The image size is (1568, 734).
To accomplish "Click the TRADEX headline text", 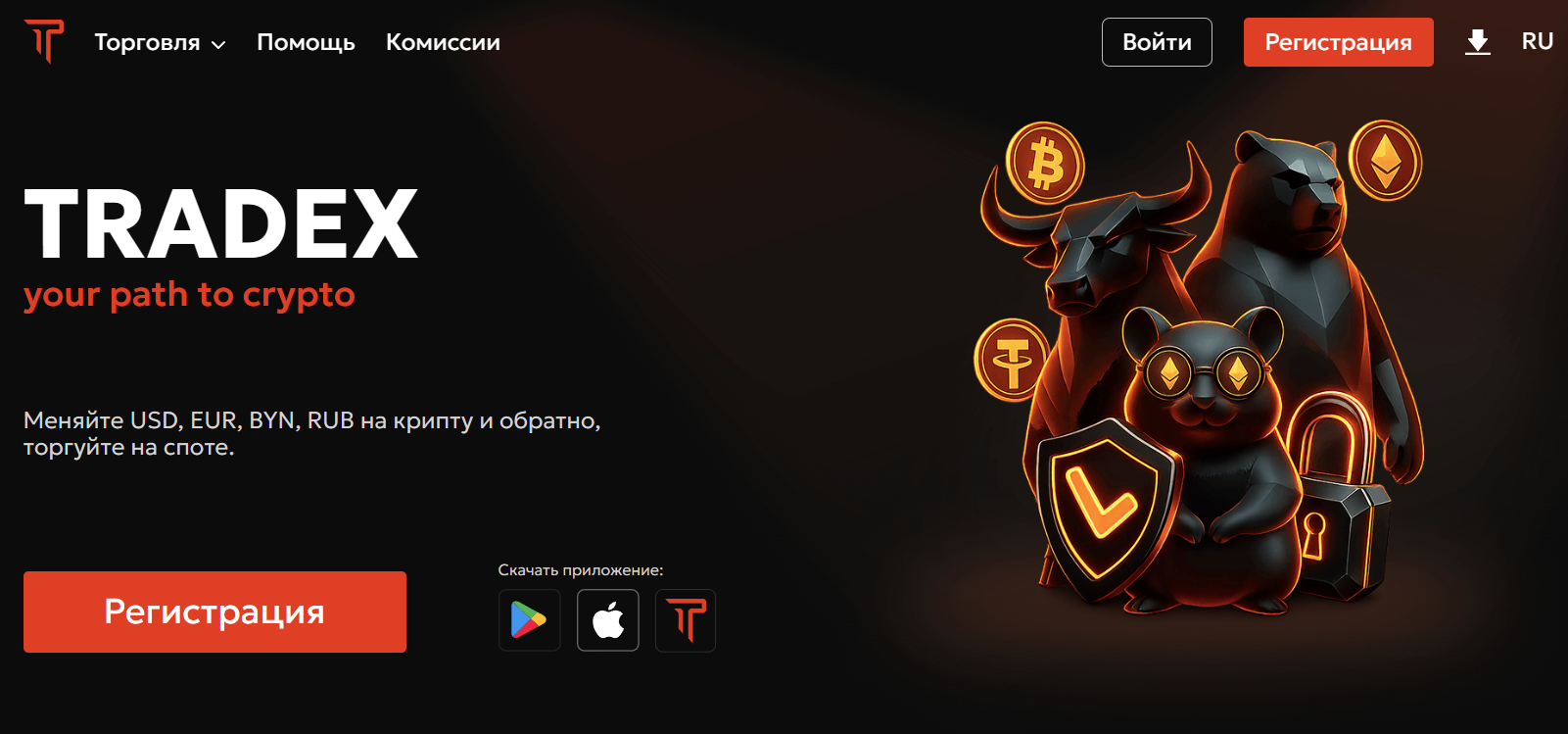I will (x=221, y=223).
